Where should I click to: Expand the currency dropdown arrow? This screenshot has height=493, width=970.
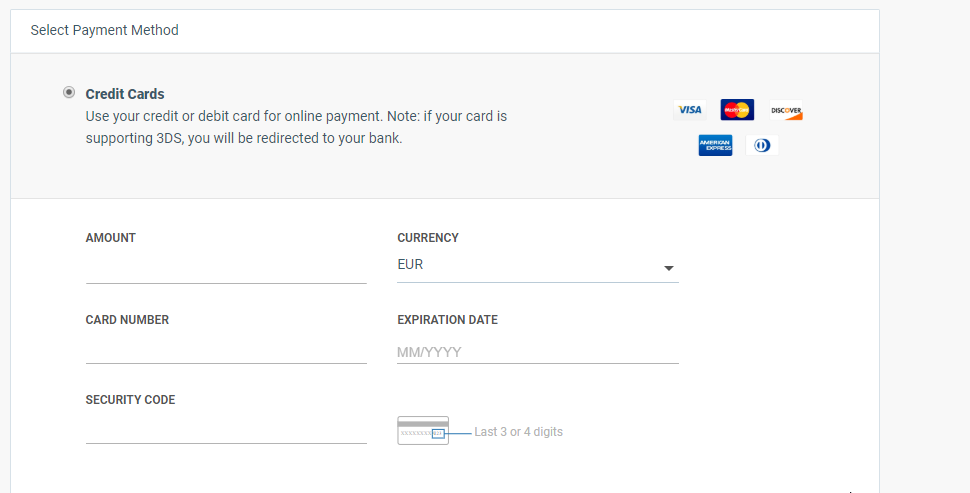click(x=669, y=268)
